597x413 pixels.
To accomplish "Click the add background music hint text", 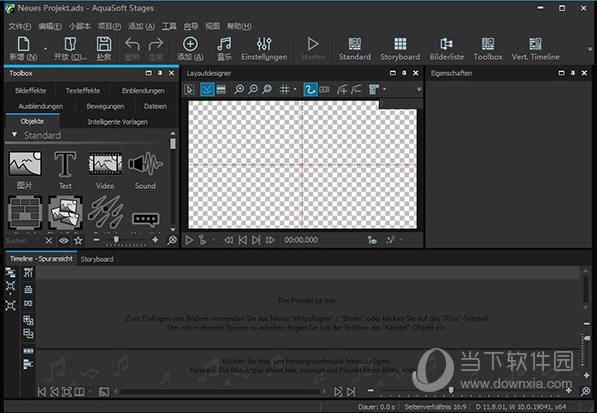I will (306, 361).
